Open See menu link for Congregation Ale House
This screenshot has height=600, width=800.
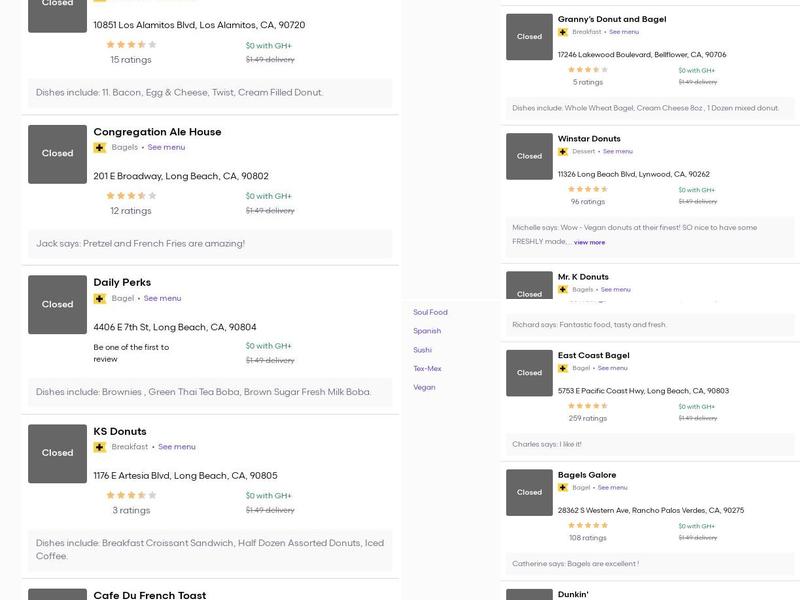click(x=166, y=148)
